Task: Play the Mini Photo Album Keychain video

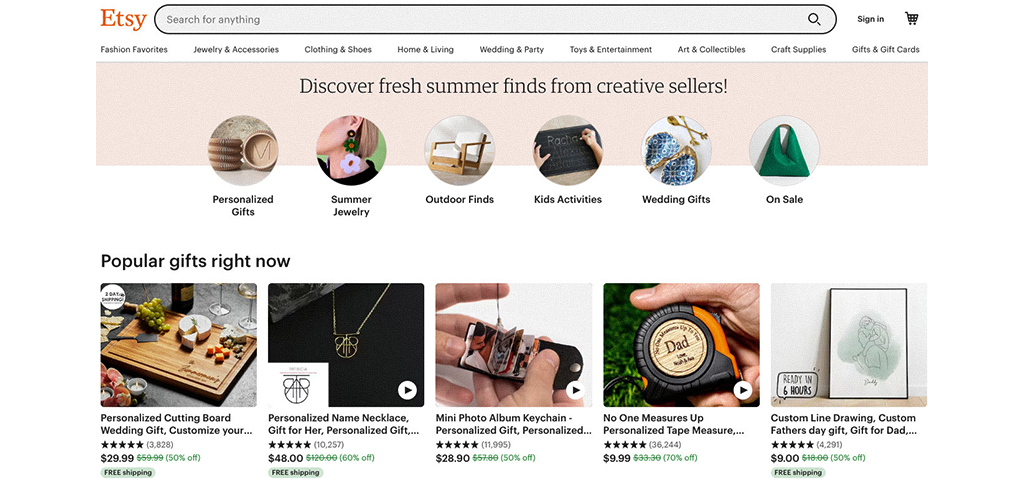Action: pos(575,390)
